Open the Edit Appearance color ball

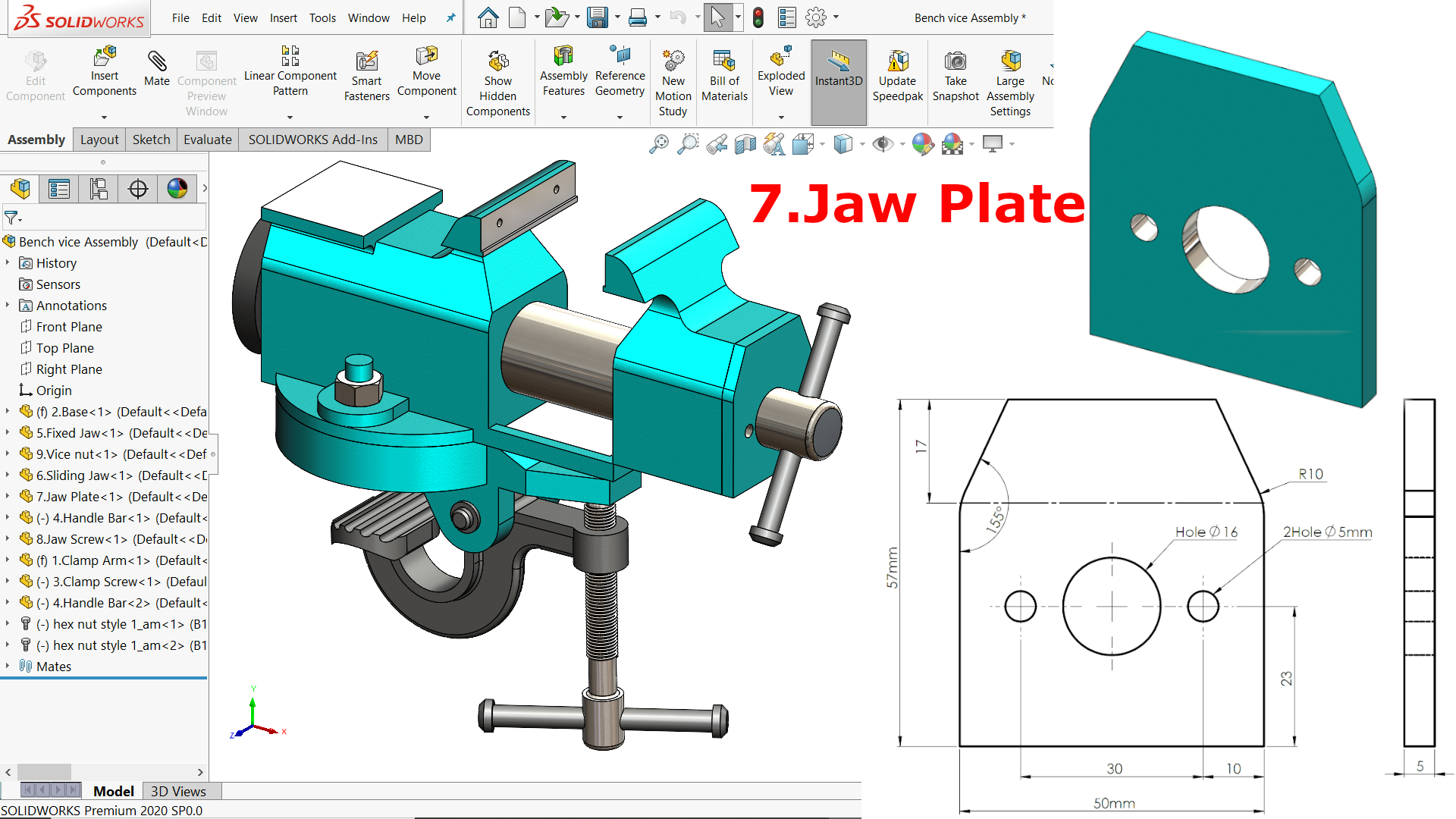click(922, 143)
